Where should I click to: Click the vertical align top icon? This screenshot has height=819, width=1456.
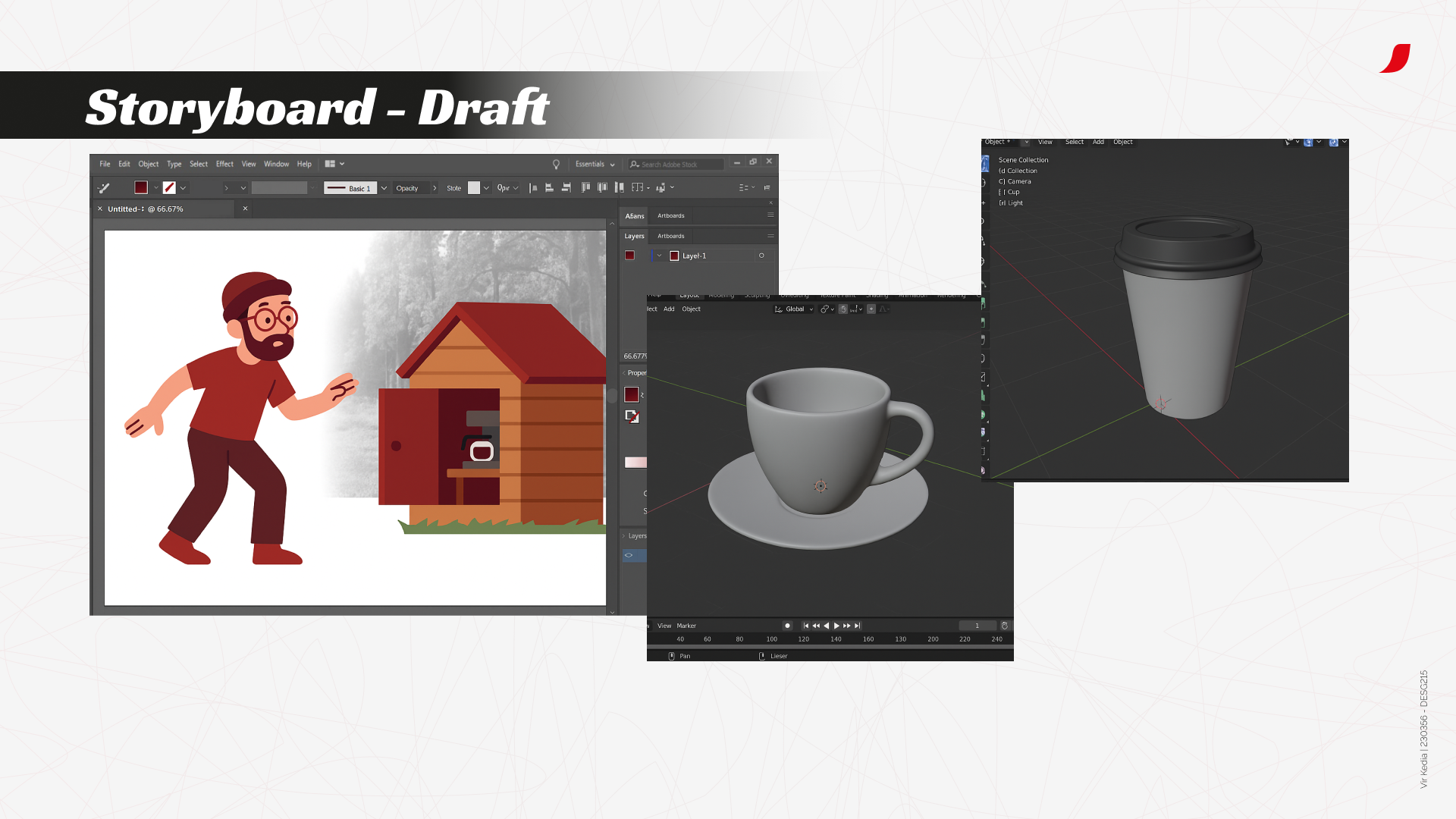point(585,187)
